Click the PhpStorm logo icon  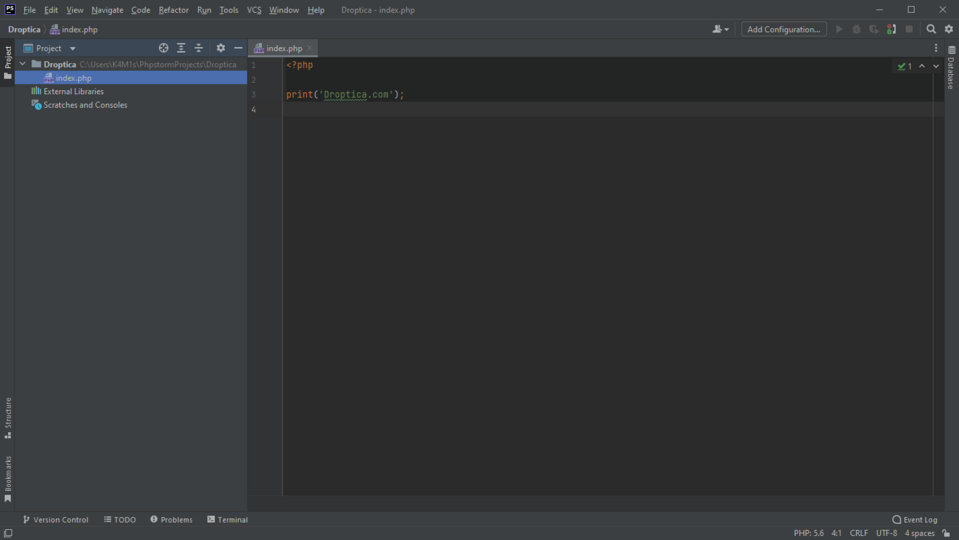click(10, 9)
